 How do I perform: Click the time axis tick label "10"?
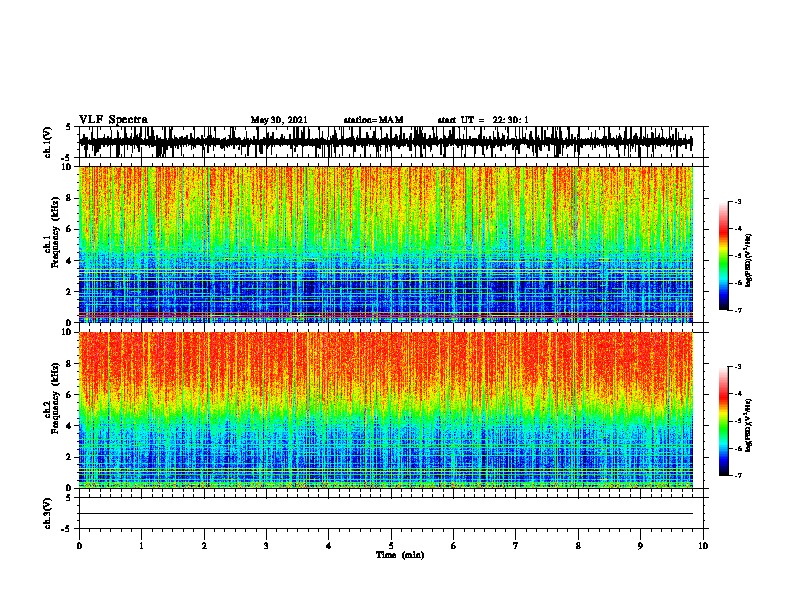click(703, 546)
